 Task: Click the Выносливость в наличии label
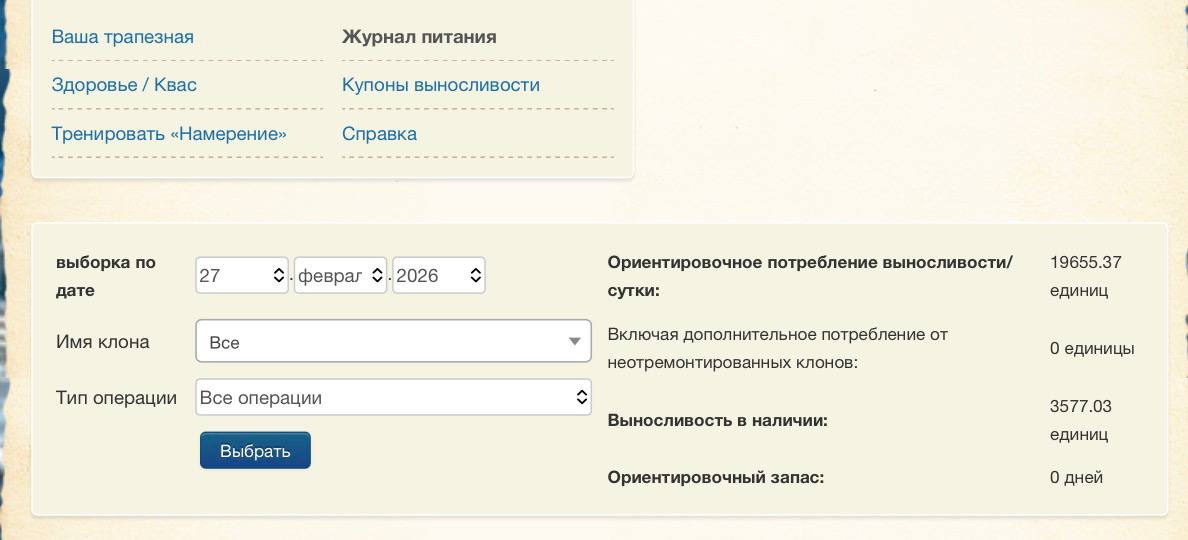(717, 420)
